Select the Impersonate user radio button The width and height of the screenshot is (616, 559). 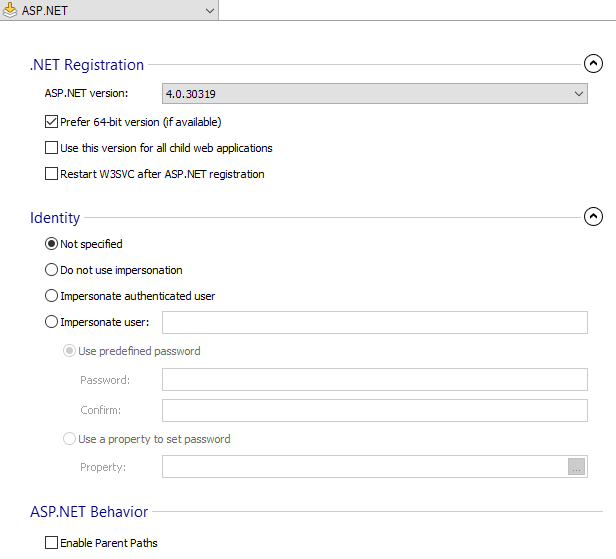coord(51,322)
